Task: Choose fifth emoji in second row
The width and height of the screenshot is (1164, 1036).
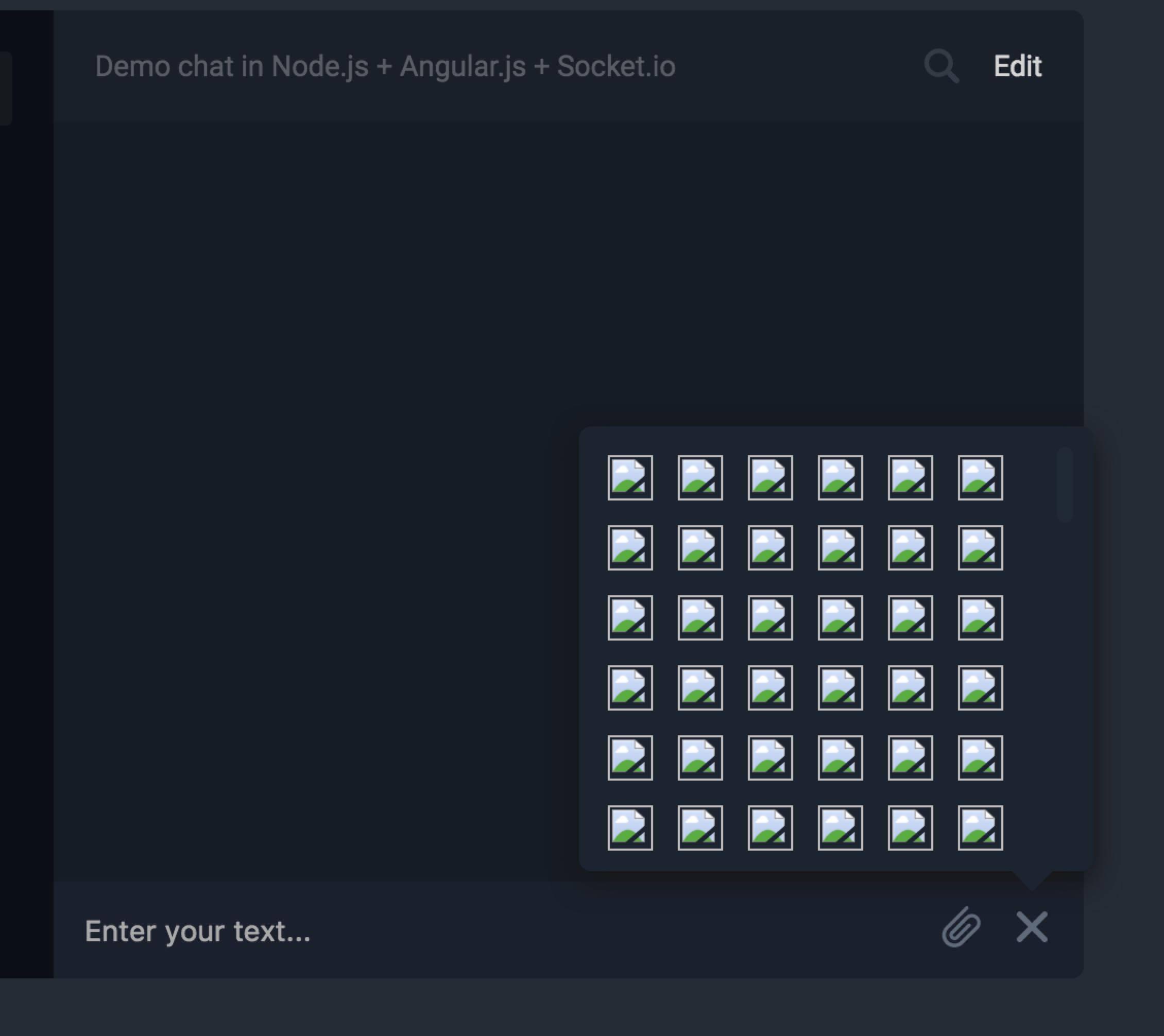Action: [911, 547]
